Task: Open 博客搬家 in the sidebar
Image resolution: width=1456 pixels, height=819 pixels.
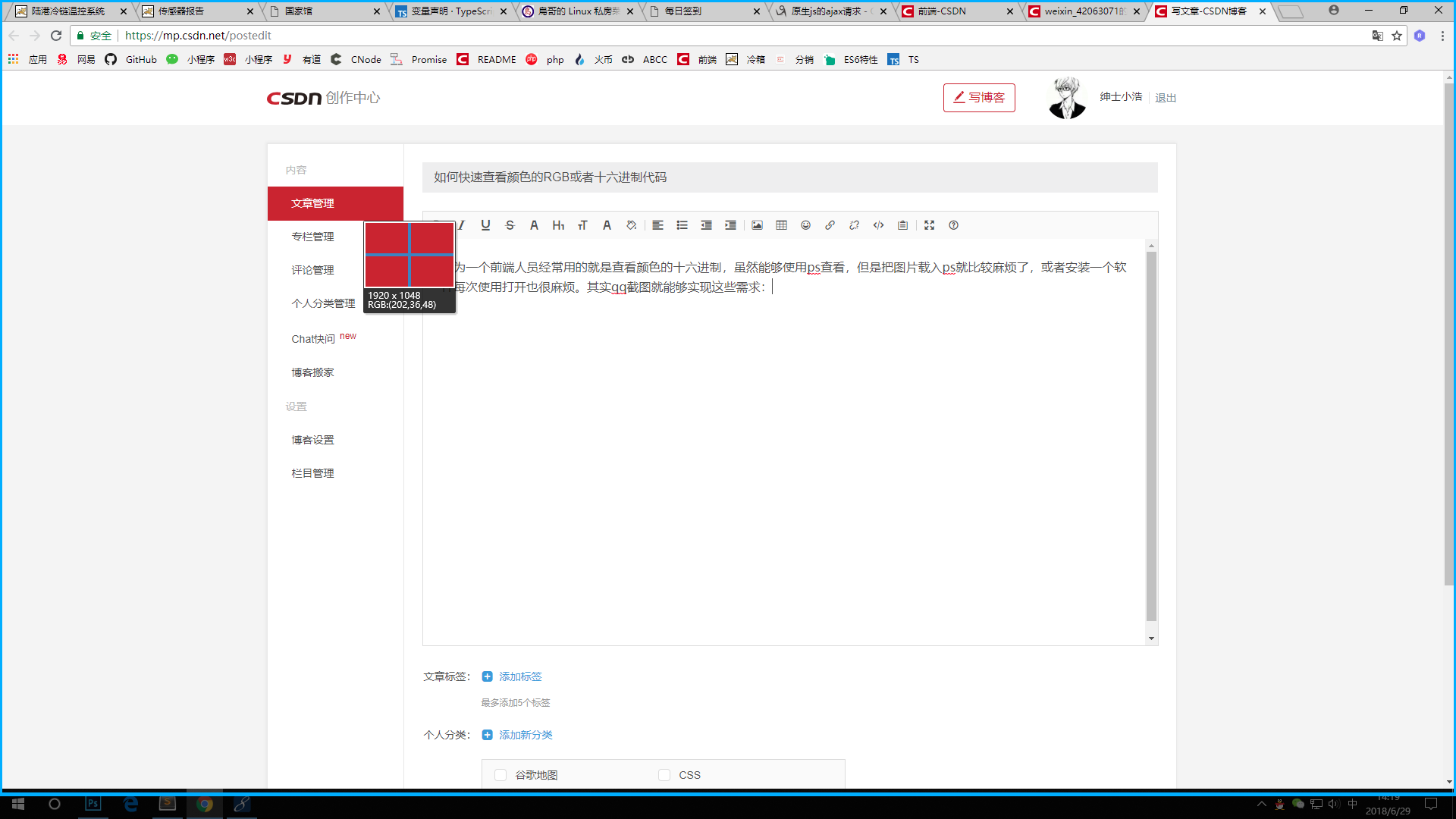Action: (x=312, y=372)
